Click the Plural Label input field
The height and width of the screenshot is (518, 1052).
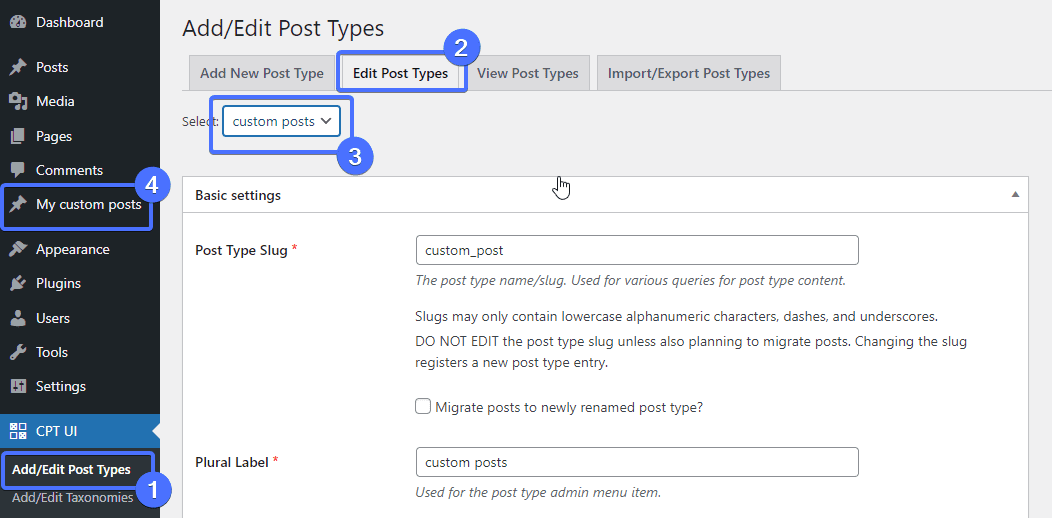pyautogui.click(x=637, y=462)
